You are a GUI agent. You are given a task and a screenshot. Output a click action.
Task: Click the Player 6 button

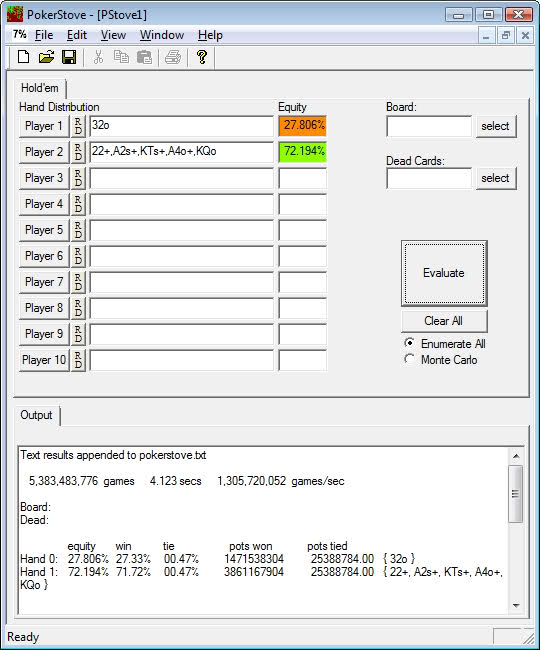tap(44, 256)
